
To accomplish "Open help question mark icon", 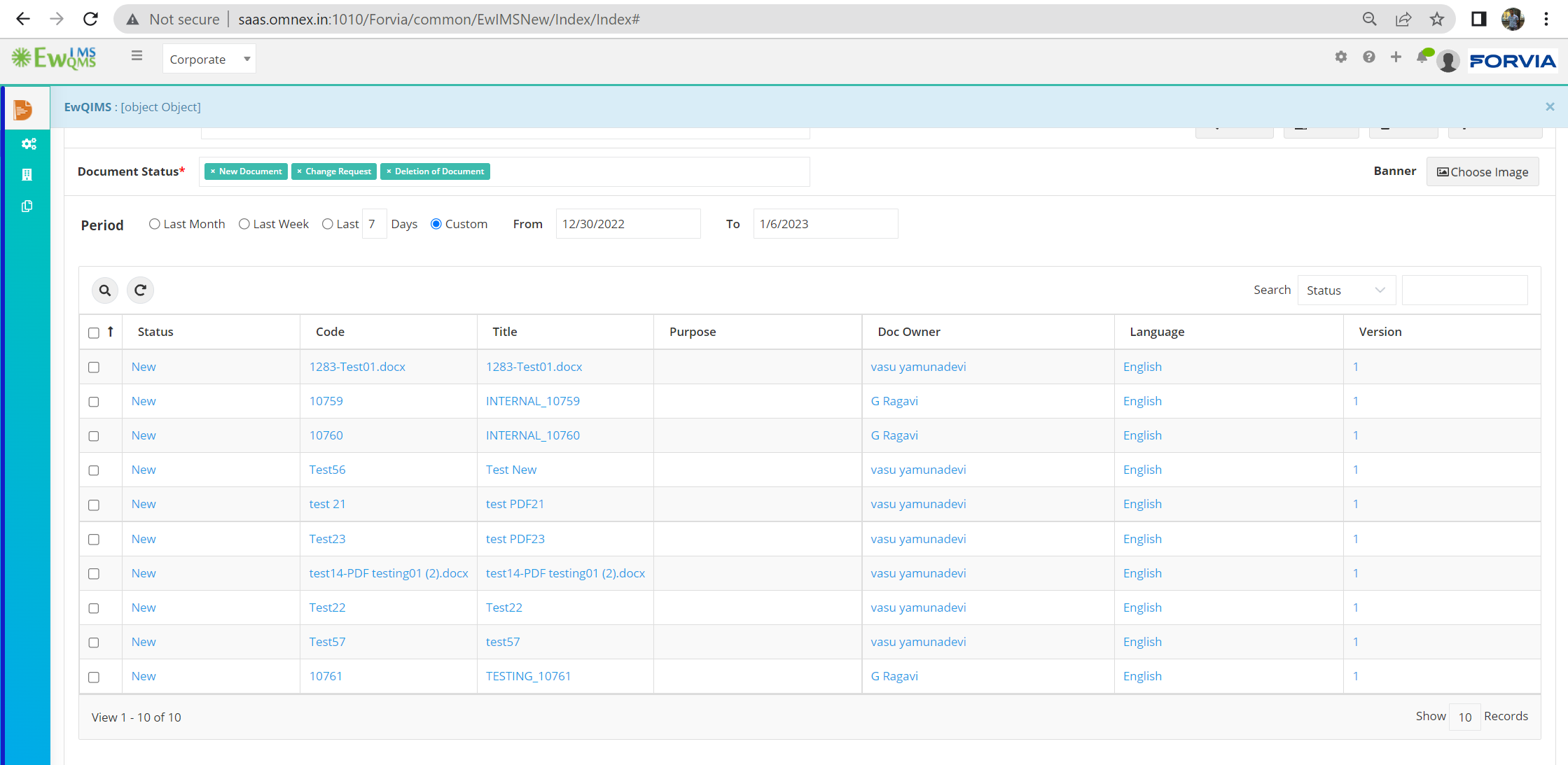I will coord(1368,57).
